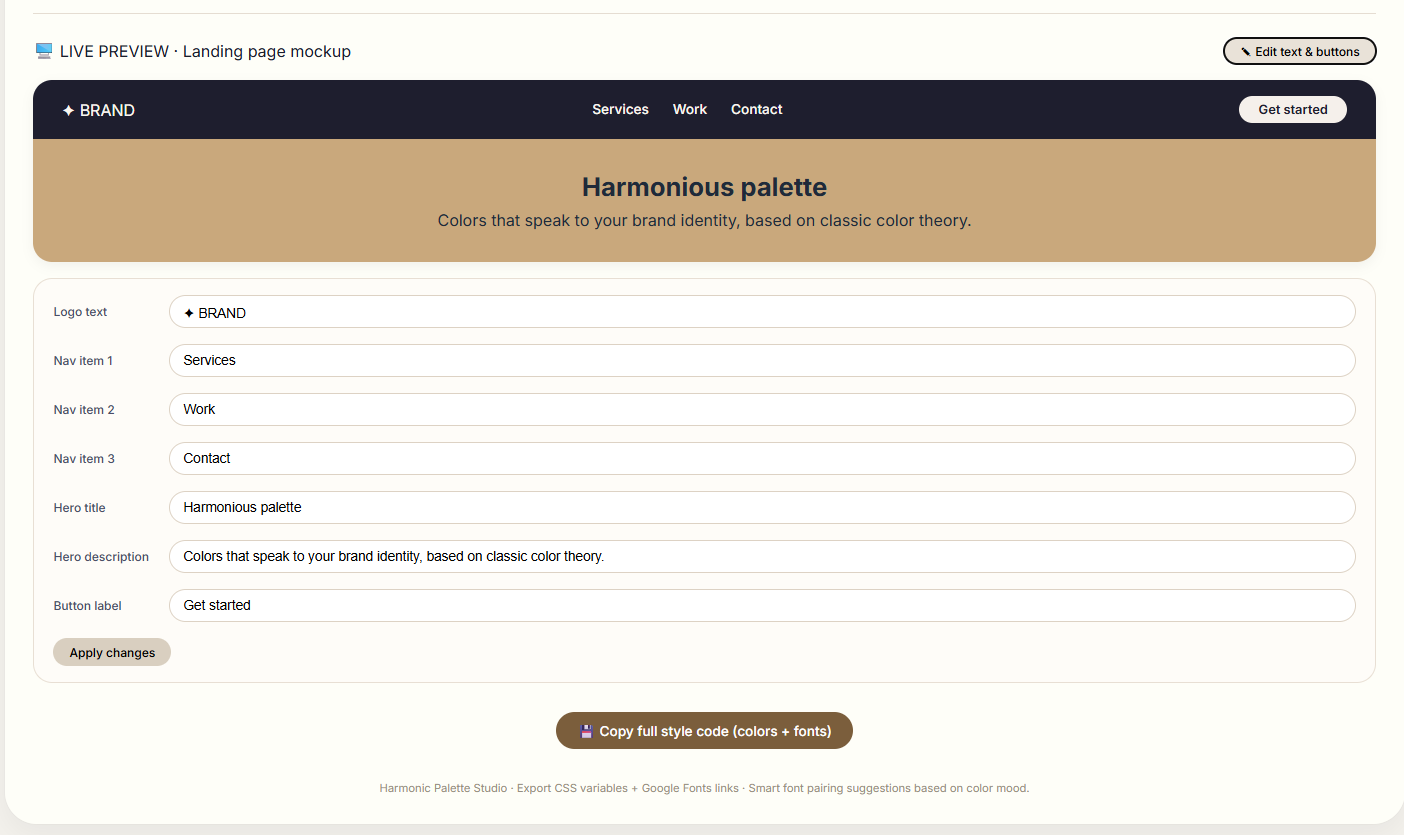Click the Hero description label
Screen dimensions: 1404x835
click(x=101, y=557)
